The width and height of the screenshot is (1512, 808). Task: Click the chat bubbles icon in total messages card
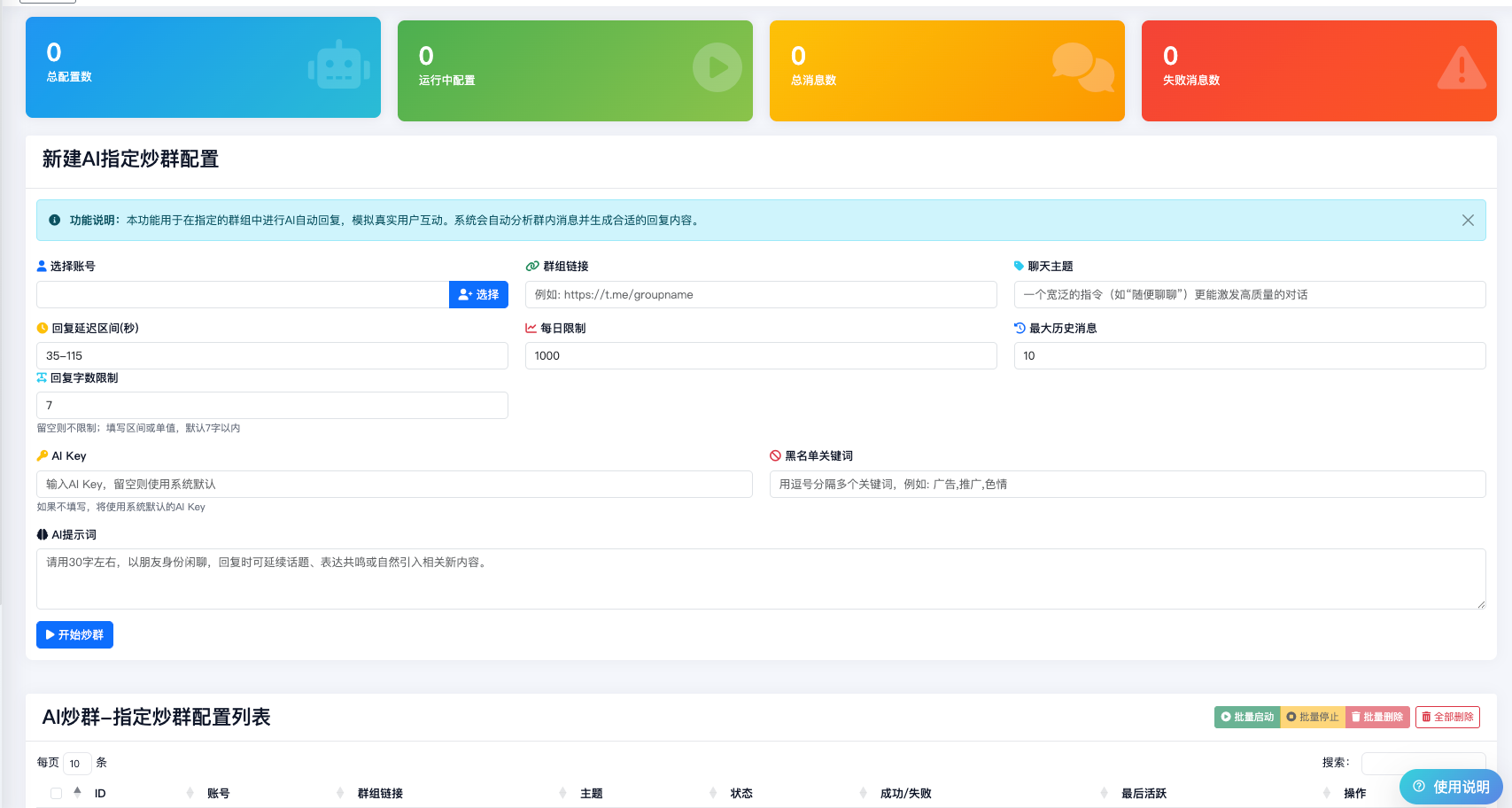point(1082,67)
